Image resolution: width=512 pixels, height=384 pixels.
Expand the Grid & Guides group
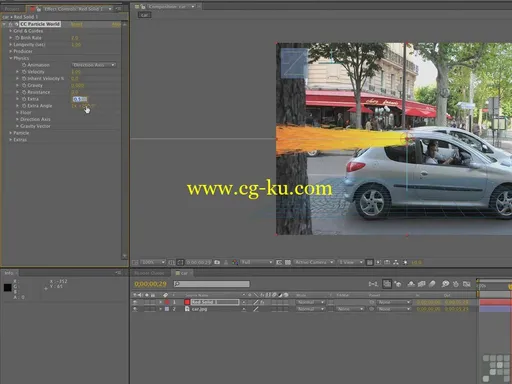11,31
